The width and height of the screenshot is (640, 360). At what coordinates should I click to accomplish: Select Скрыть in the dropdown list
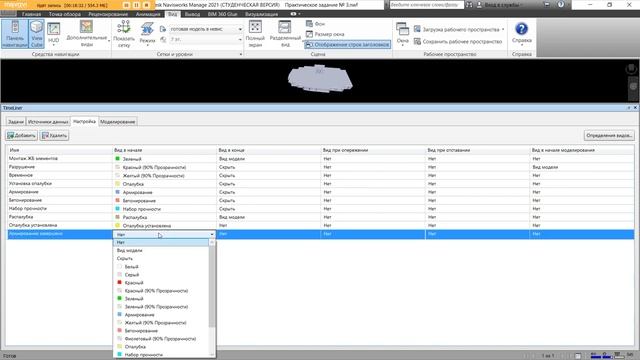[x=161, y=258]
